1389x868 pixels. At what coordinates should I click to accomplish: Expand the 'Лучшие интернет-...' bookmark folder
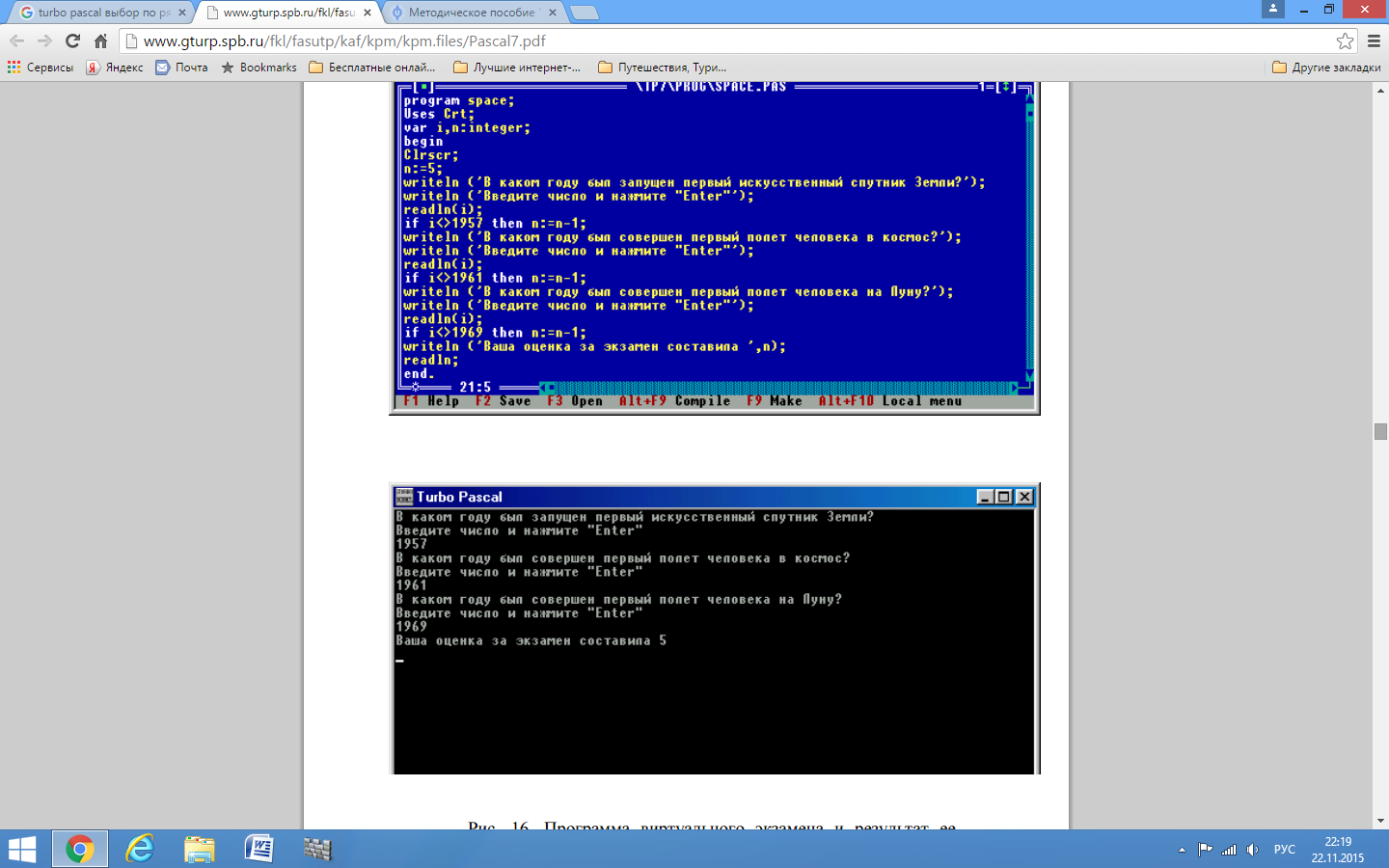click(x=517, y=68)
